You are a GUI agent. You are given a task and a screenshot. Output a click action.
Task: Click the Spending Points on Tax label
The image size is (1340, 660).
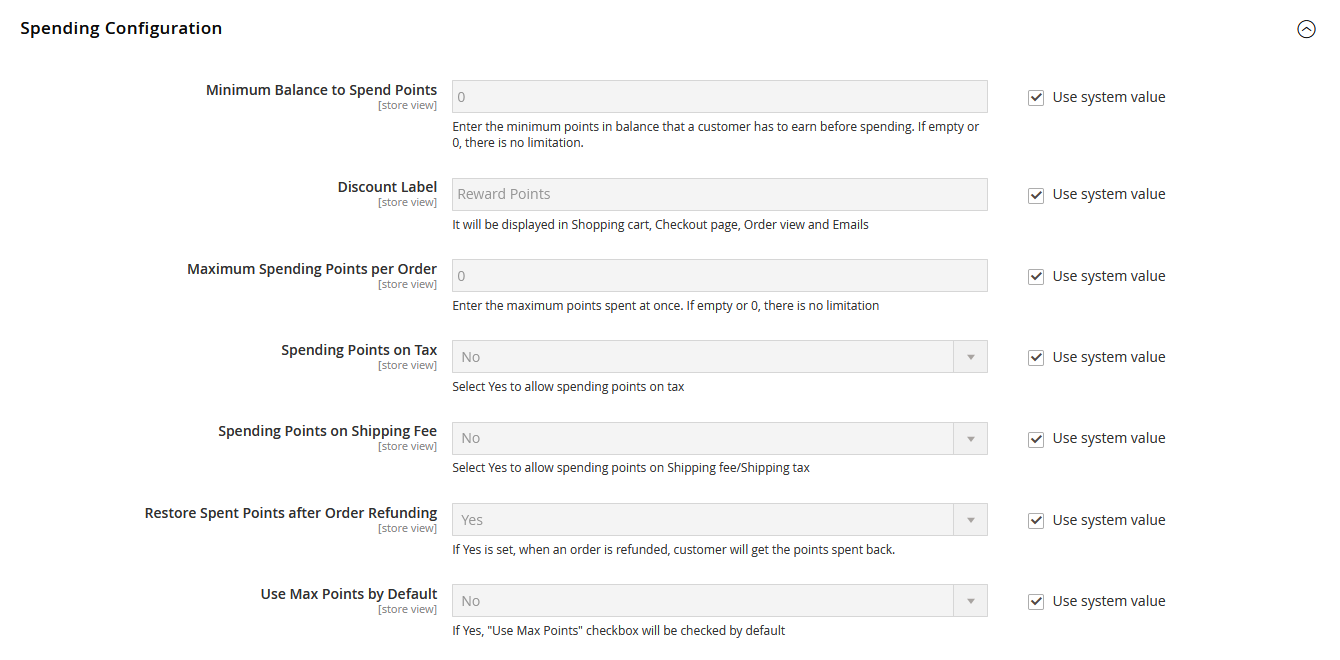(359, 350)
